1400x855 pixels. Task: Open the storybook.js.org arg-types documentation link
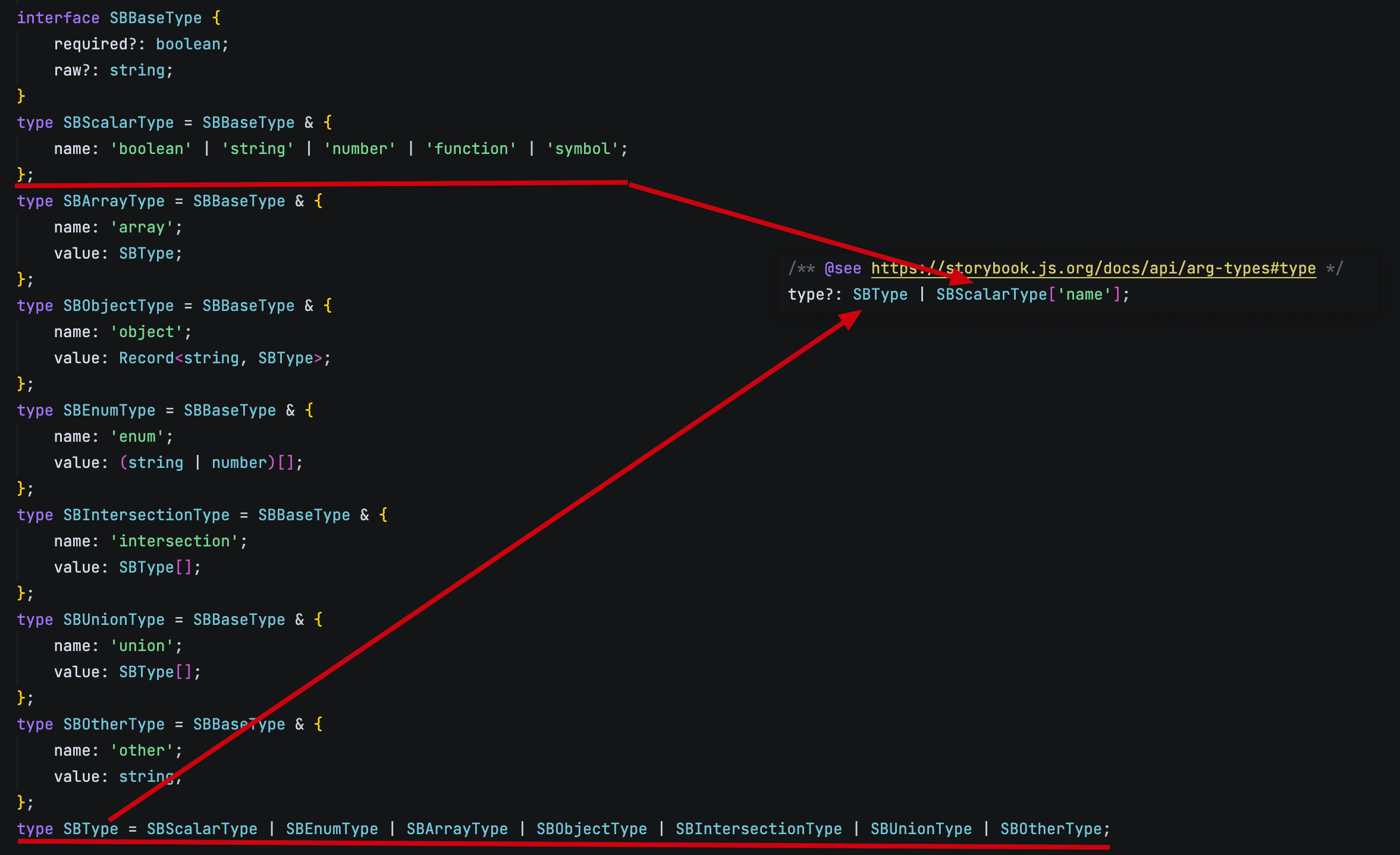point(1093,268)
